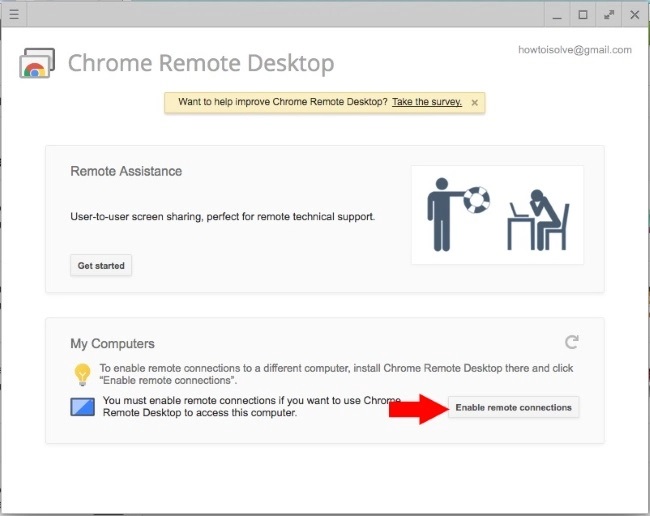Click the blue computer screen icon

click(x=82, y=407)
